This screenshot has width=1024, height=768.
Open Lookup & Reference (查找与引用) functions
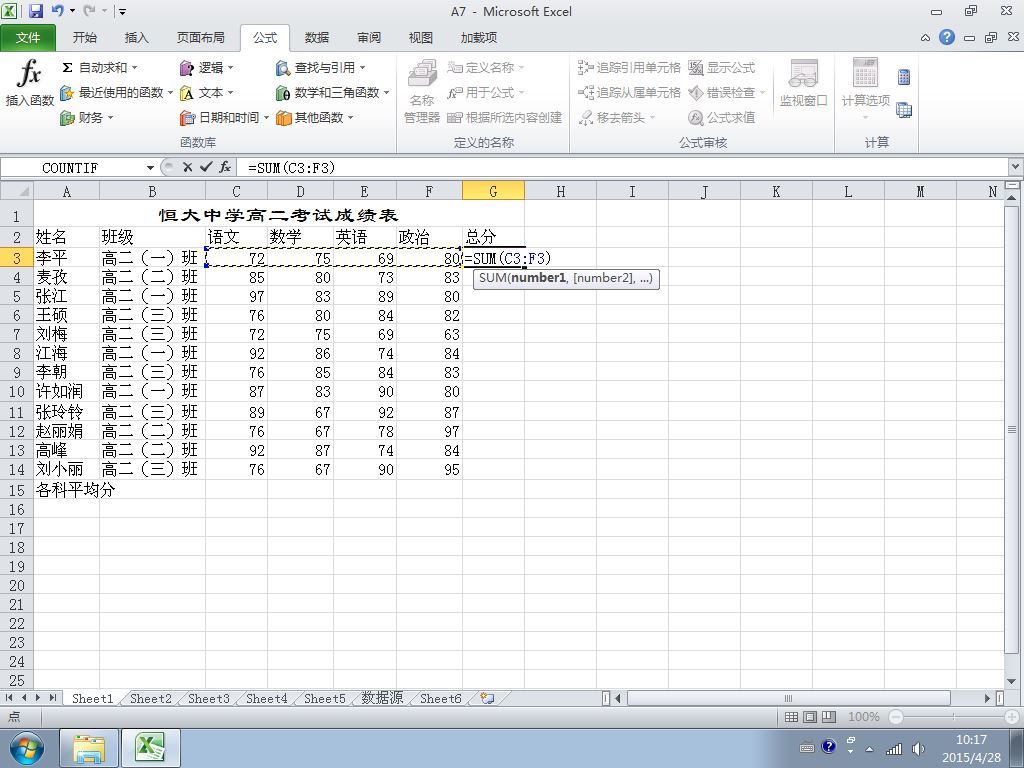[320, 68]
